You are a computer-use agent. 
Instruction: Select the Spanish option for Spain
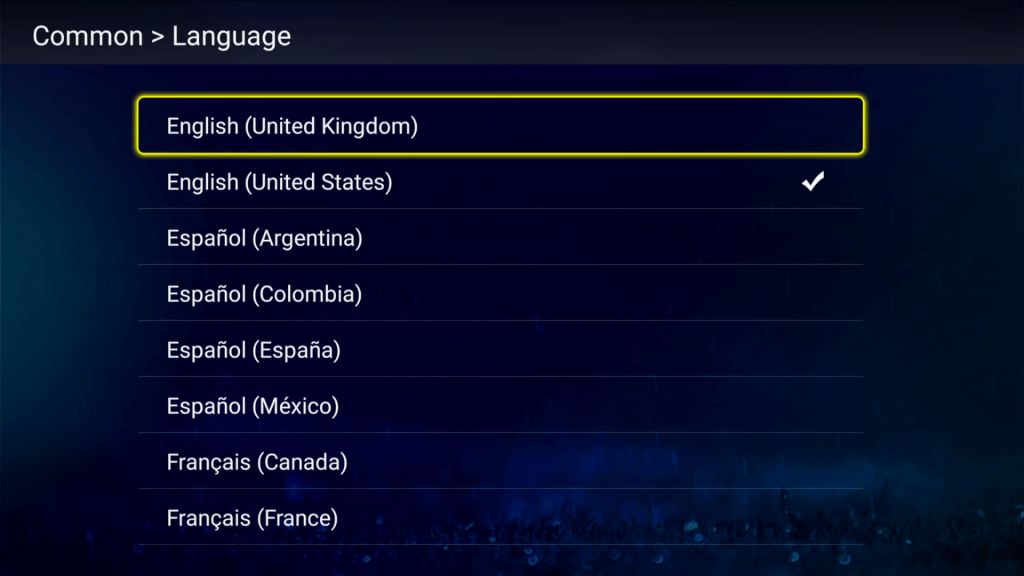click(500, 351)
